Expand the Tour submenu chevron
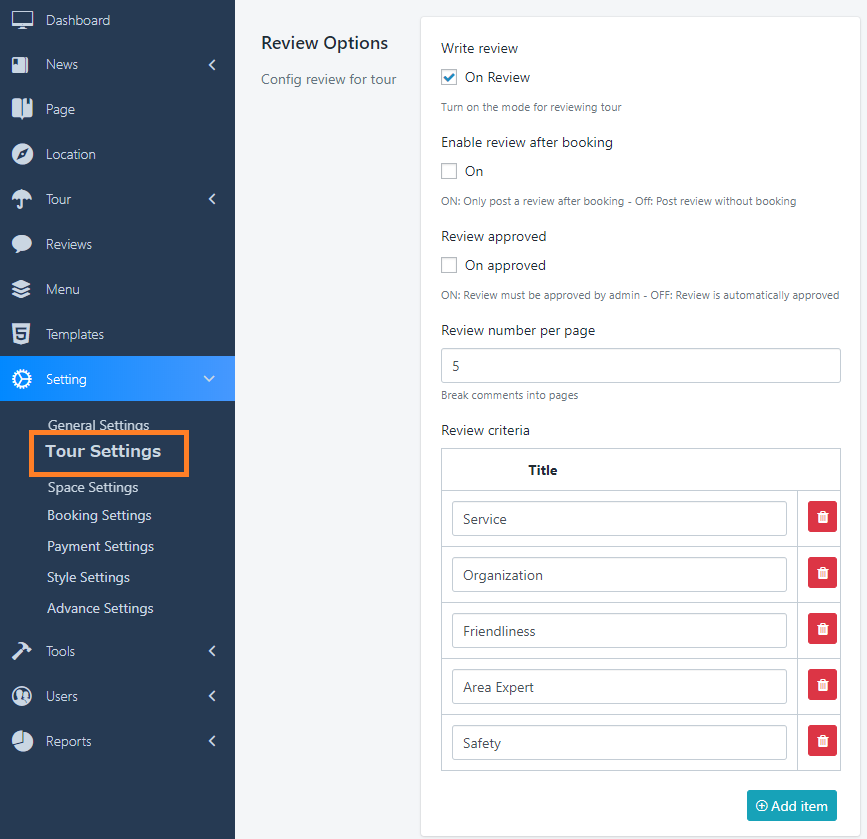The height and width of the screenshot is (839, 867). (x=212, y=200)
